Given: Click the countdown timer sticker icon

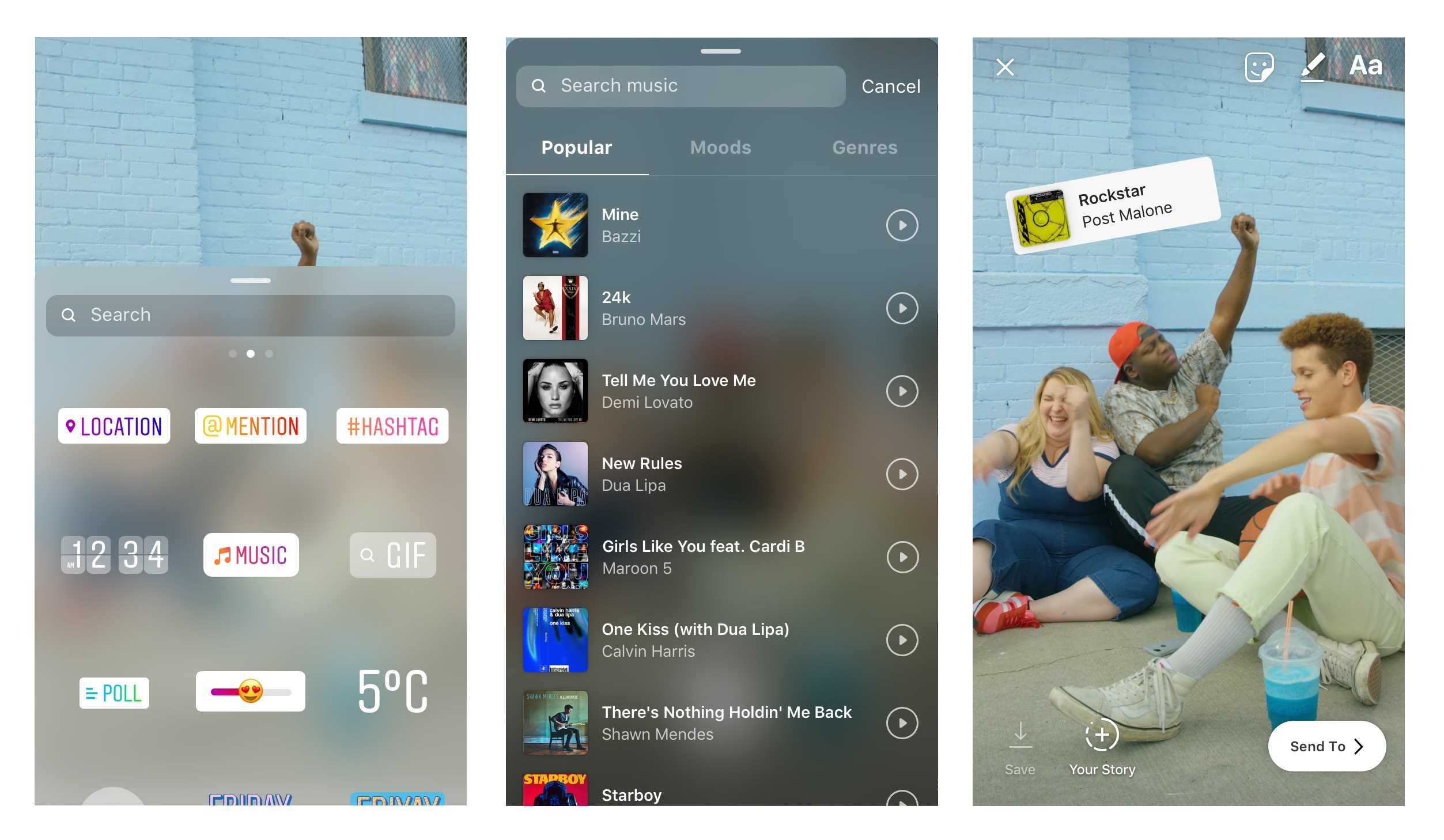Looking at the screenshot, I should (113, 555).
